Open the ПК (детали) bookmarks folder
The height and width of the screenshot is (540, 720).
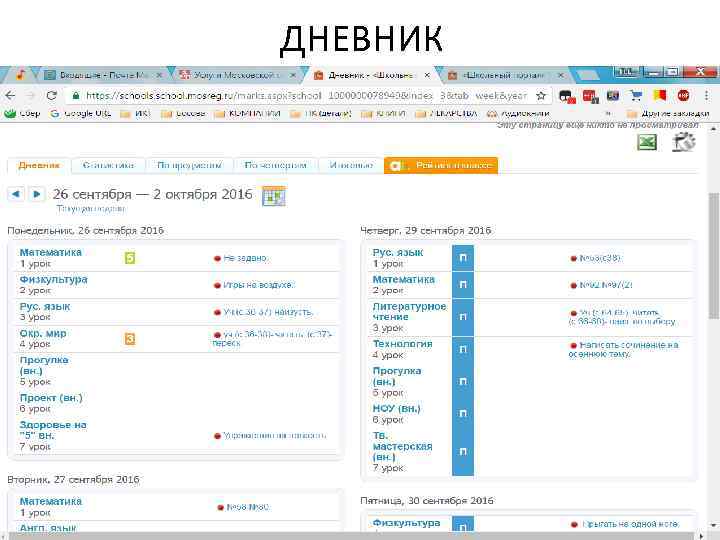321,113
